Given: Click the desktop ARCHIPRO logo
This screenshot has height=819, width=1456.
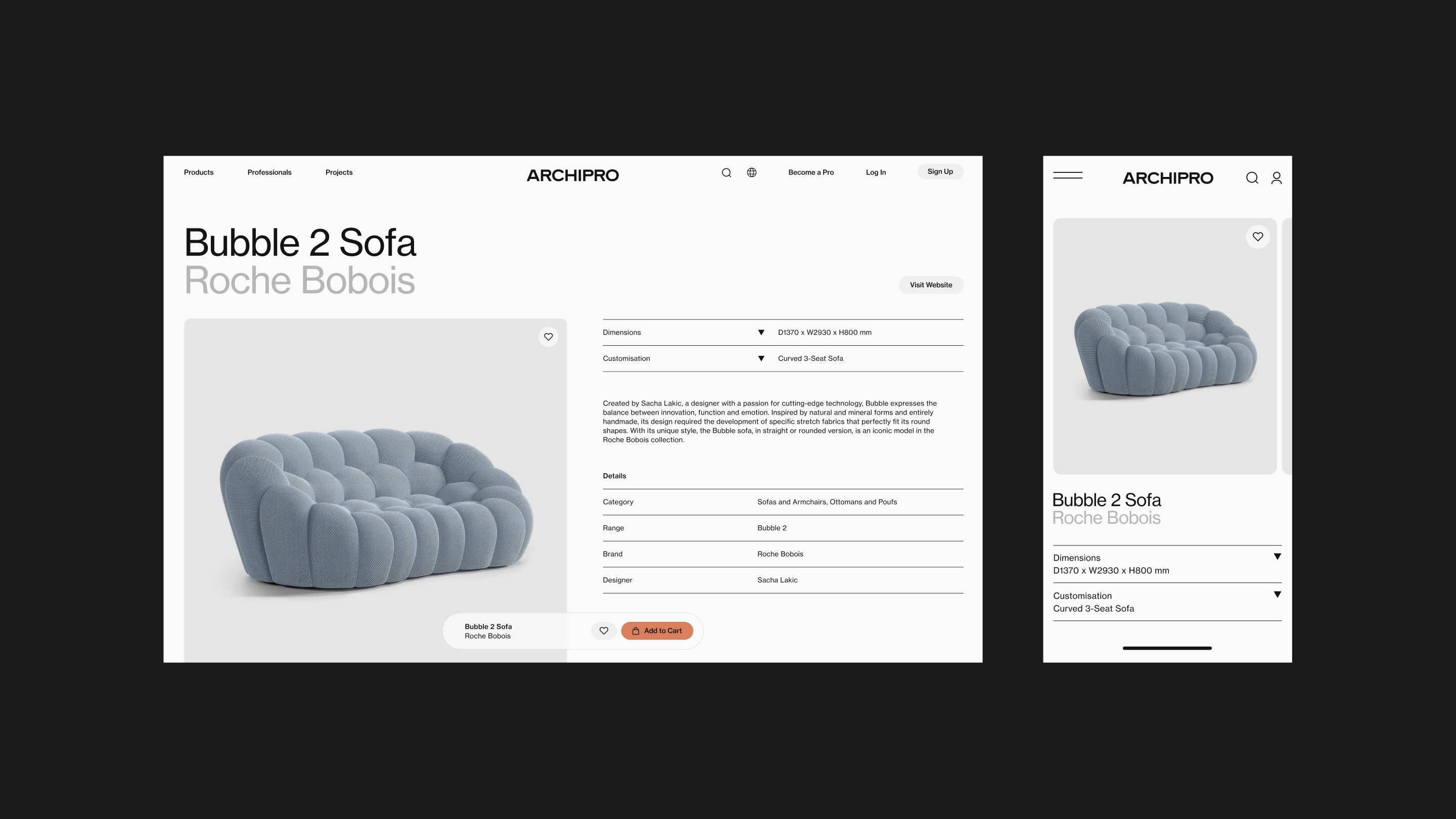Looking at the screenshot, I should (x=573, y=175).
